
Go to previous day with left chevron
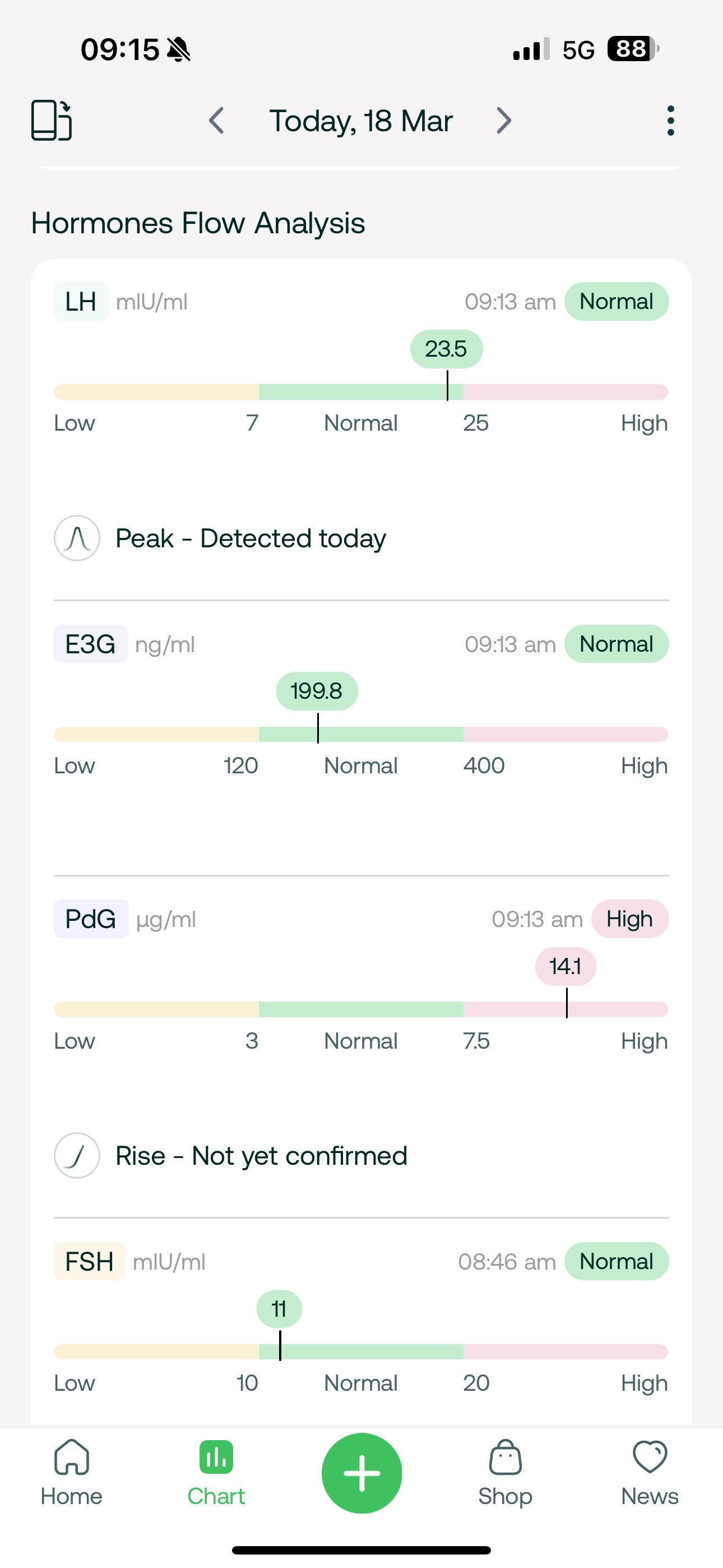(216, 121)
